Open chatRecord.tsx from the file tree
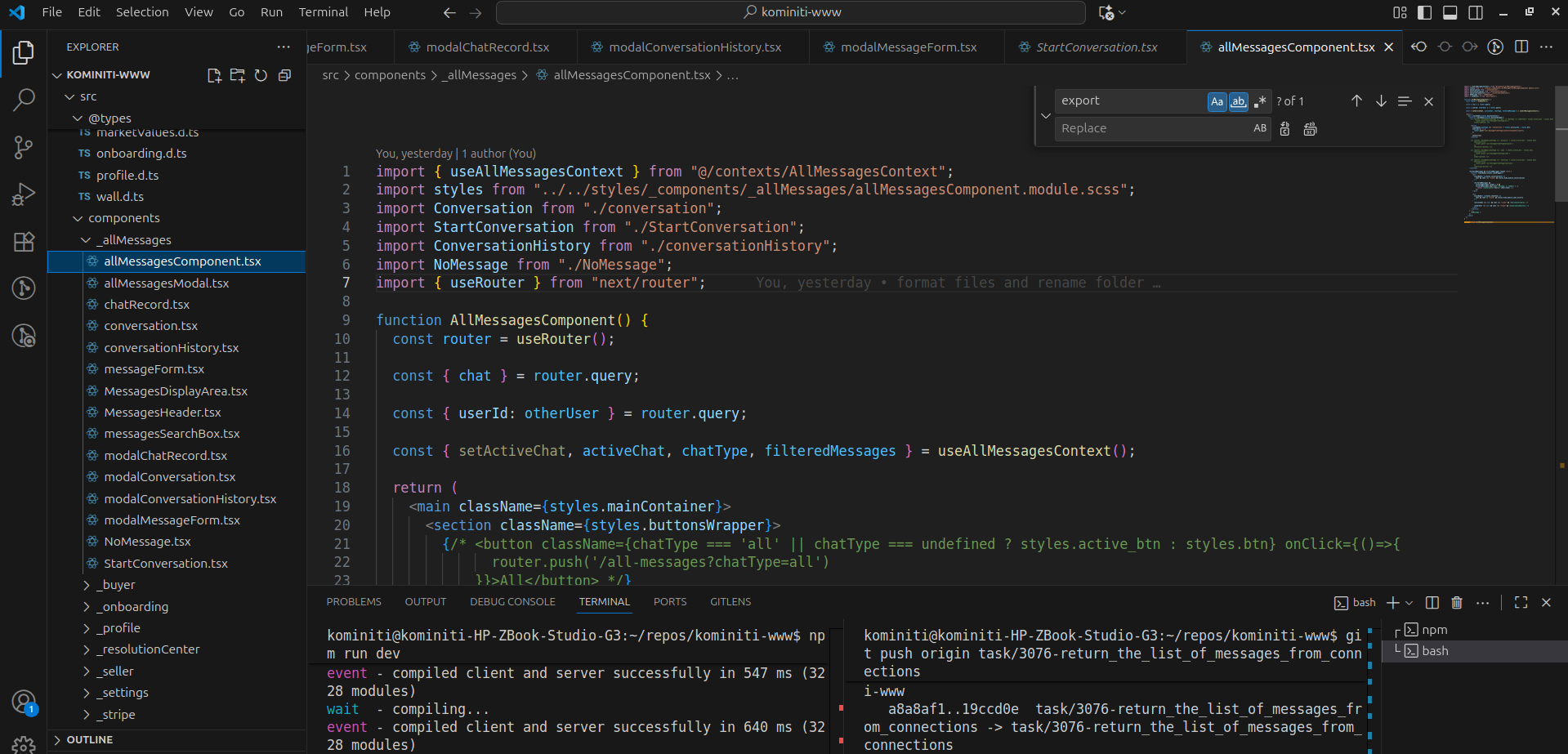The height and width of the screenshot is (754, 1568). pyautogui.click(x=146, y=305)
